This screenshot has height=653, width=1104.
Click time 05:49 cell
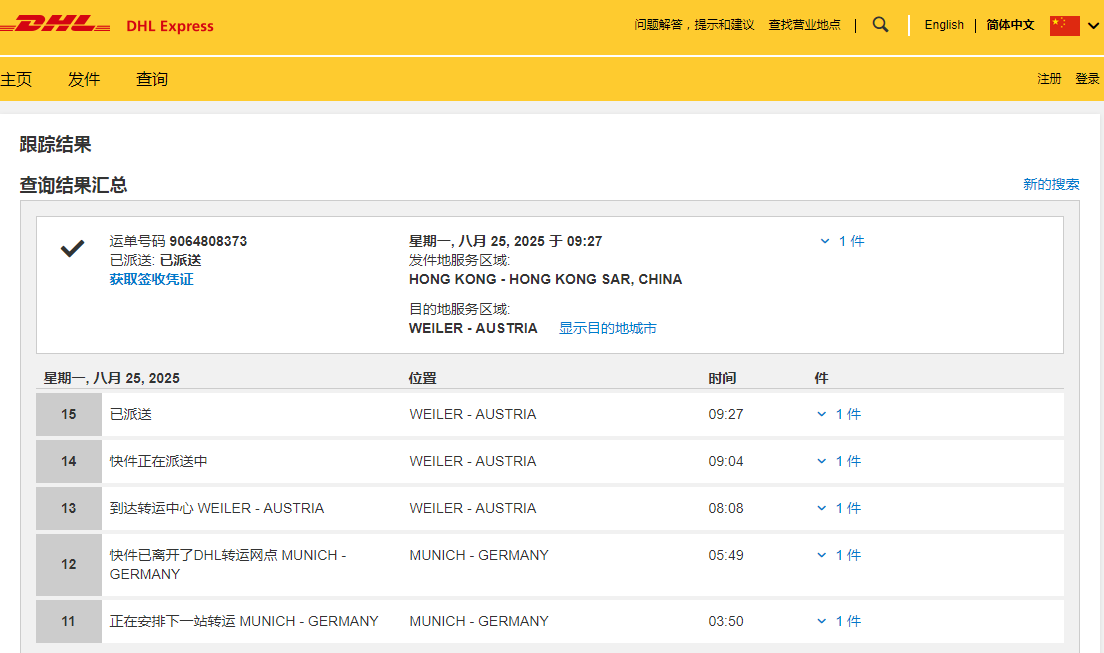click(x=726, y=555)
